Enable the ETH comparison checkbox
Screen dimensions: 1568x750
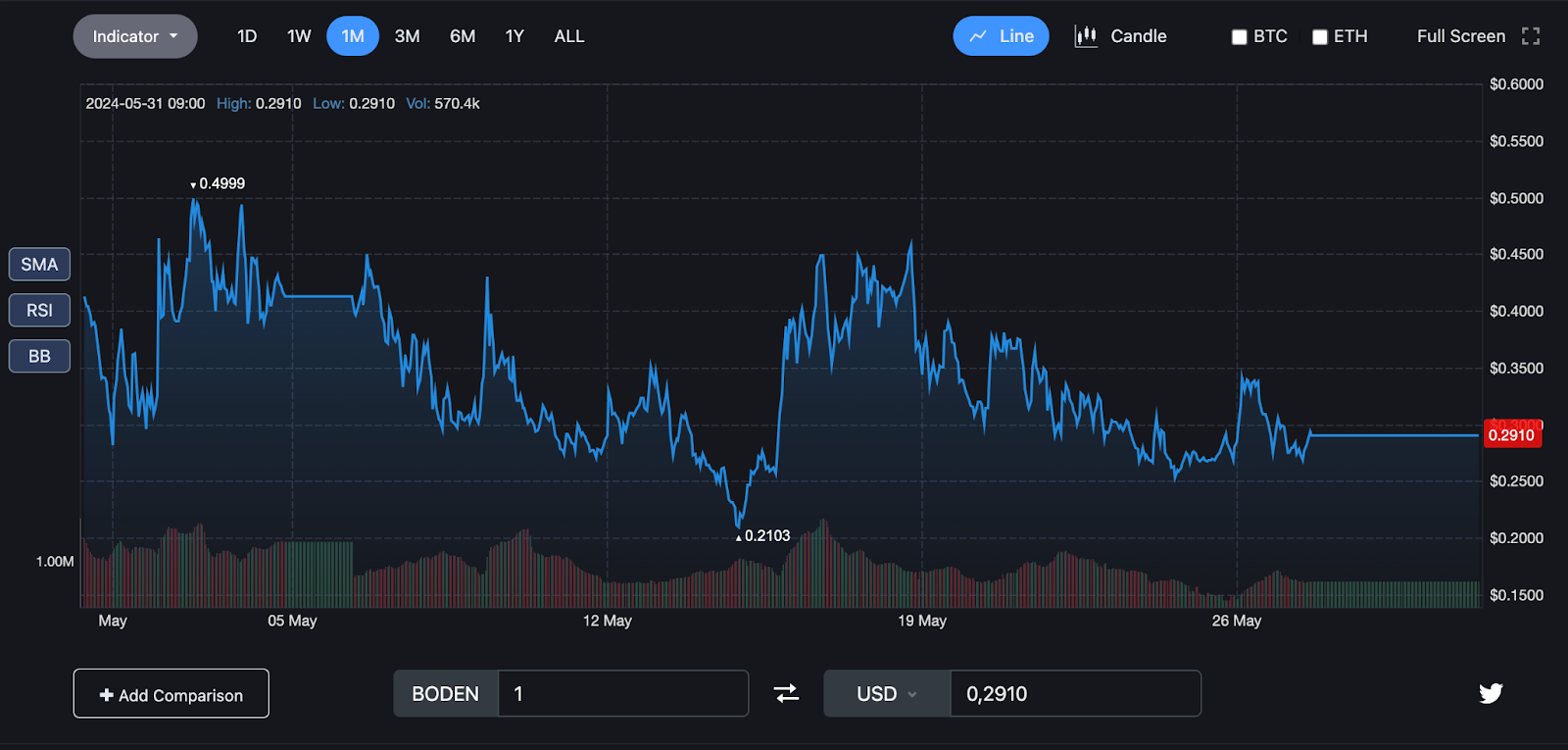pos(1320,37)
